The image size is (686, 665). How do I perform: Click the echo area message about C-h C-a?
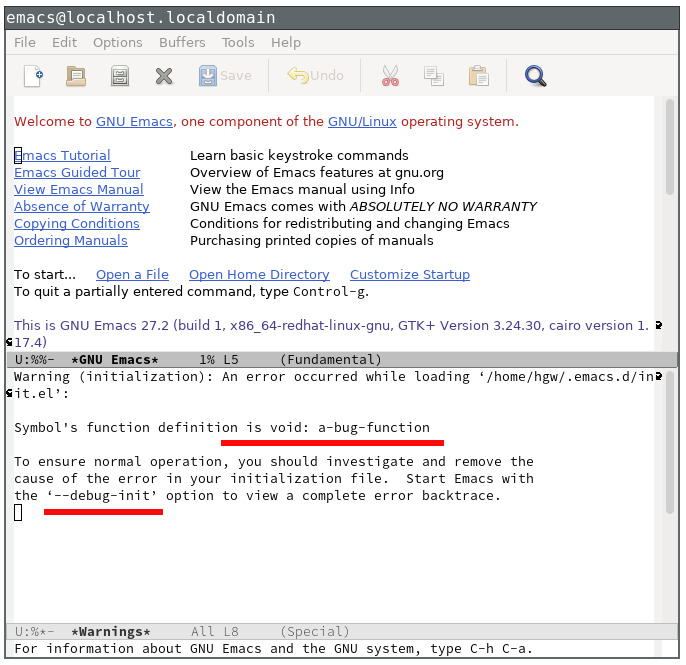coord(273,649)
